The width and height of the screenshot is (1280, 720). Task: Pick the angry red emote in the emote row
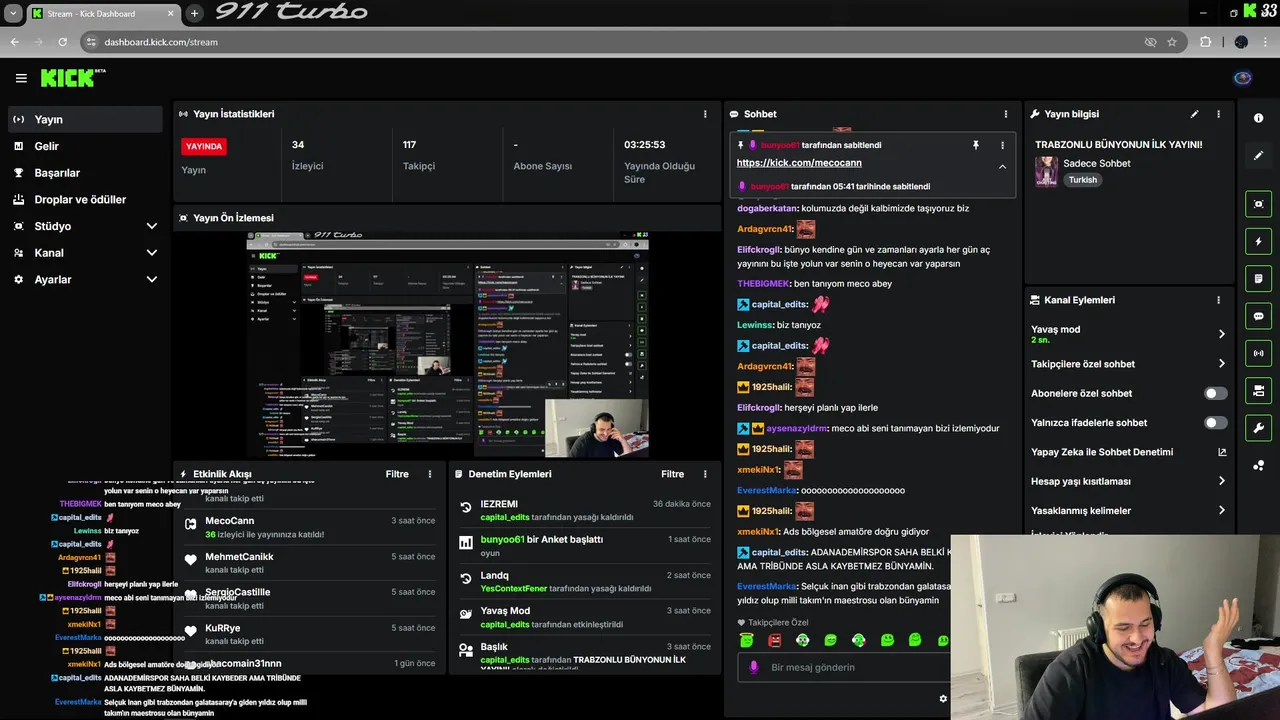click(x=774, y=640)
